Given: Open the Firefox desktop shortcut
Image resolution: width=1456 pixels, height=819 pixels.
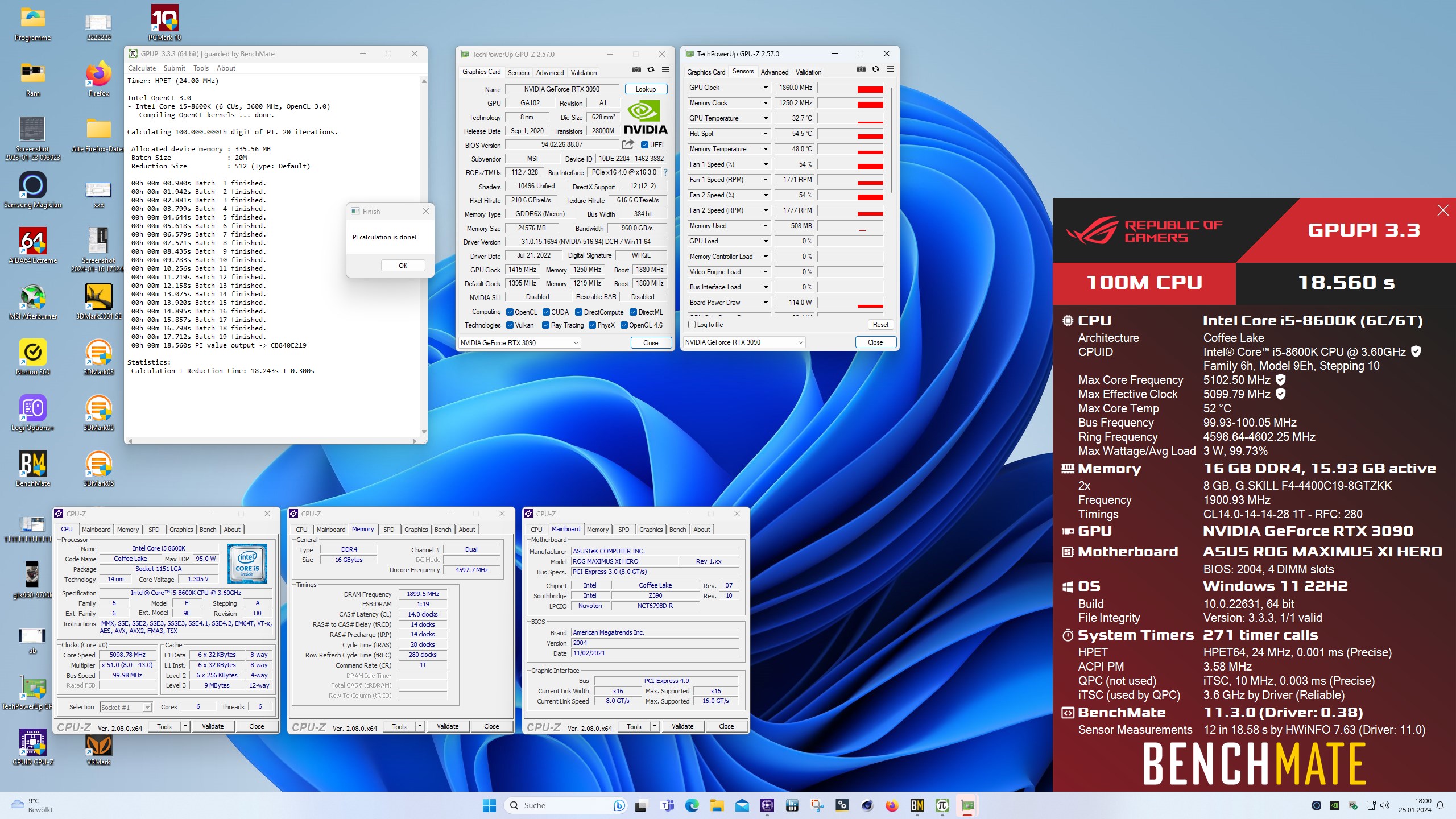Looking at the screenshot, I should [x=98, y=78].
